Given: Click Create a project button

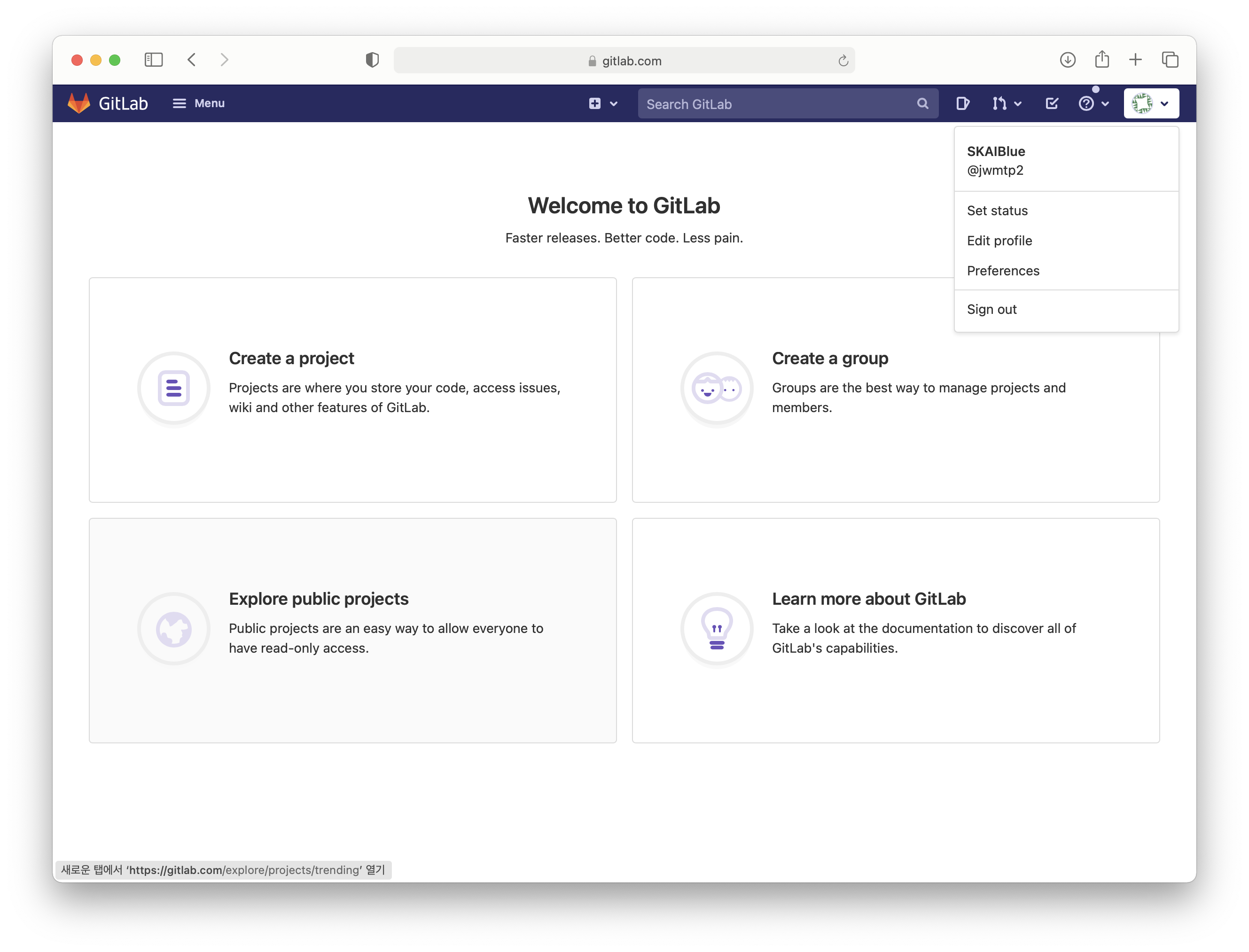Looking at the screenshot, I should 353,390.
